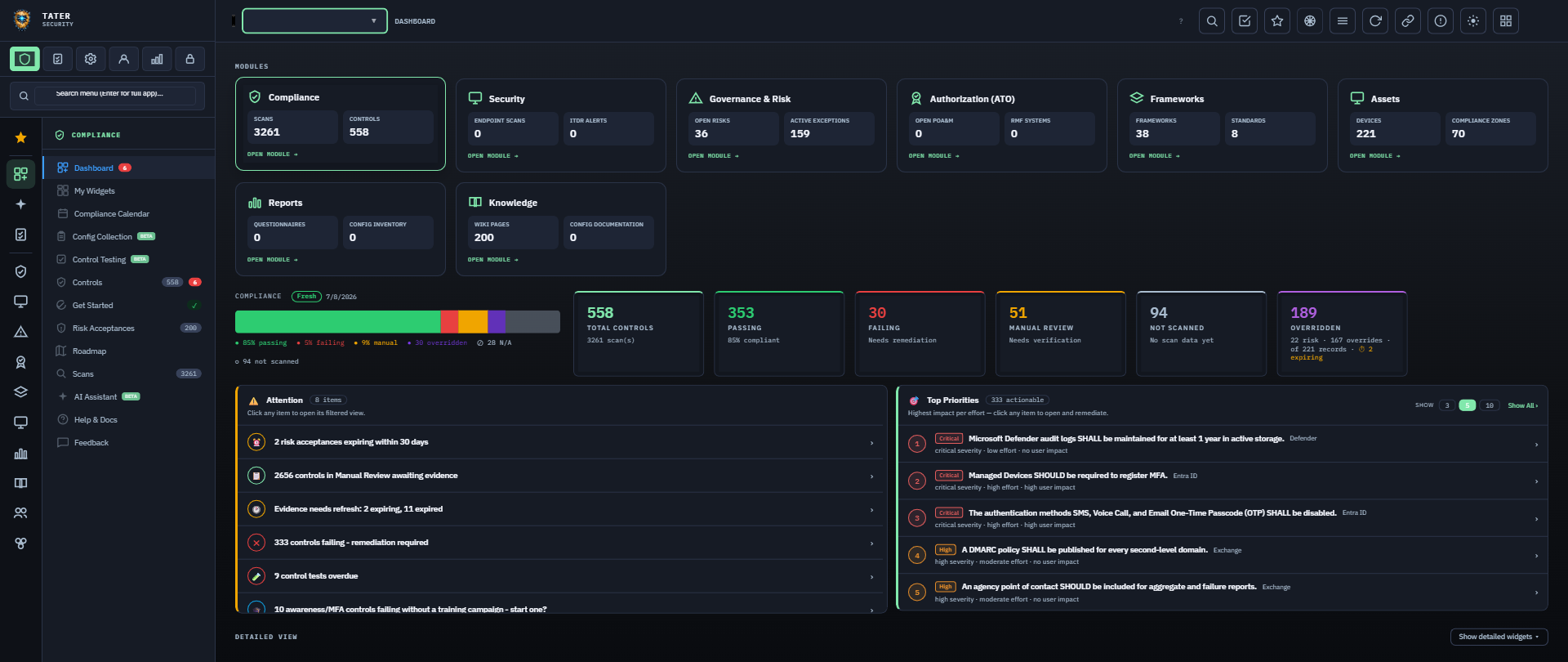Viewport: 1568px width, 662px height.
Task: Open the blank dropdown beside DASHBOARD
Action: coord(314,21)
